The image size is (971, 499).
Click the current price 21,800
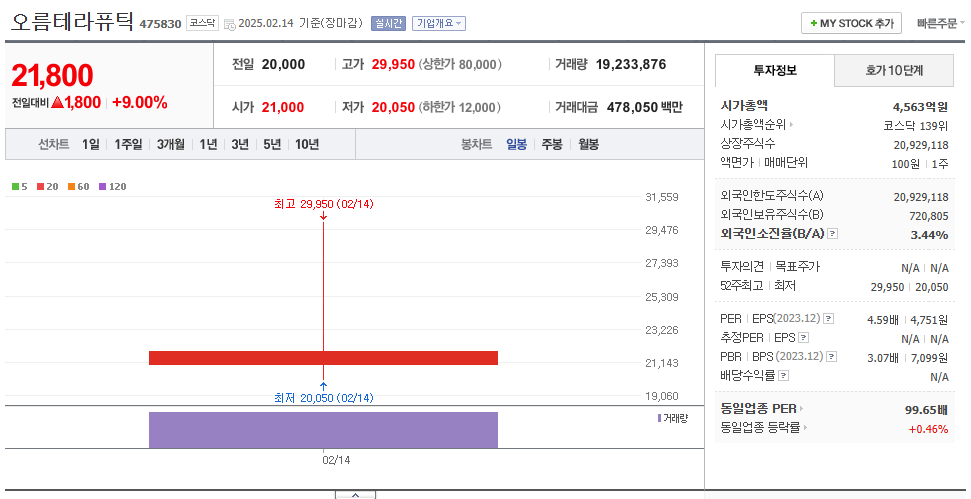(52, 76)
